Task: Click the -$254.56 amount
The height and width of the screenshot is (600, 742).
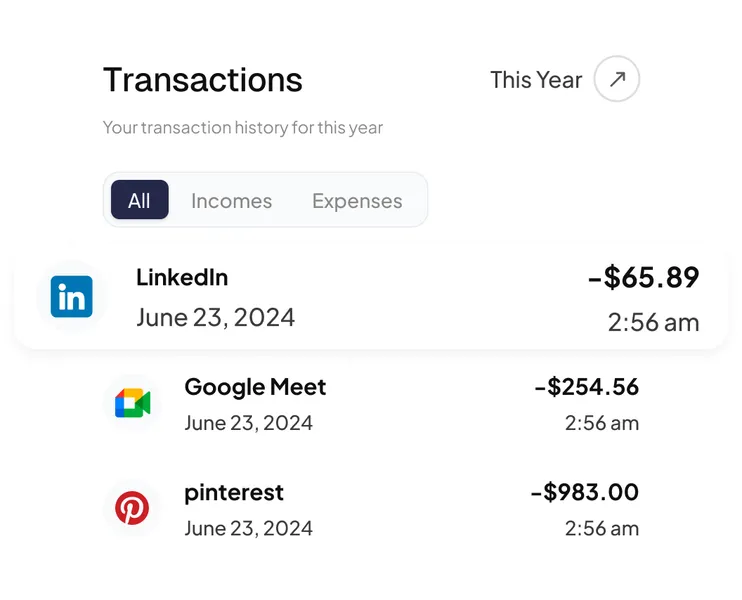Action: (586, 387)
